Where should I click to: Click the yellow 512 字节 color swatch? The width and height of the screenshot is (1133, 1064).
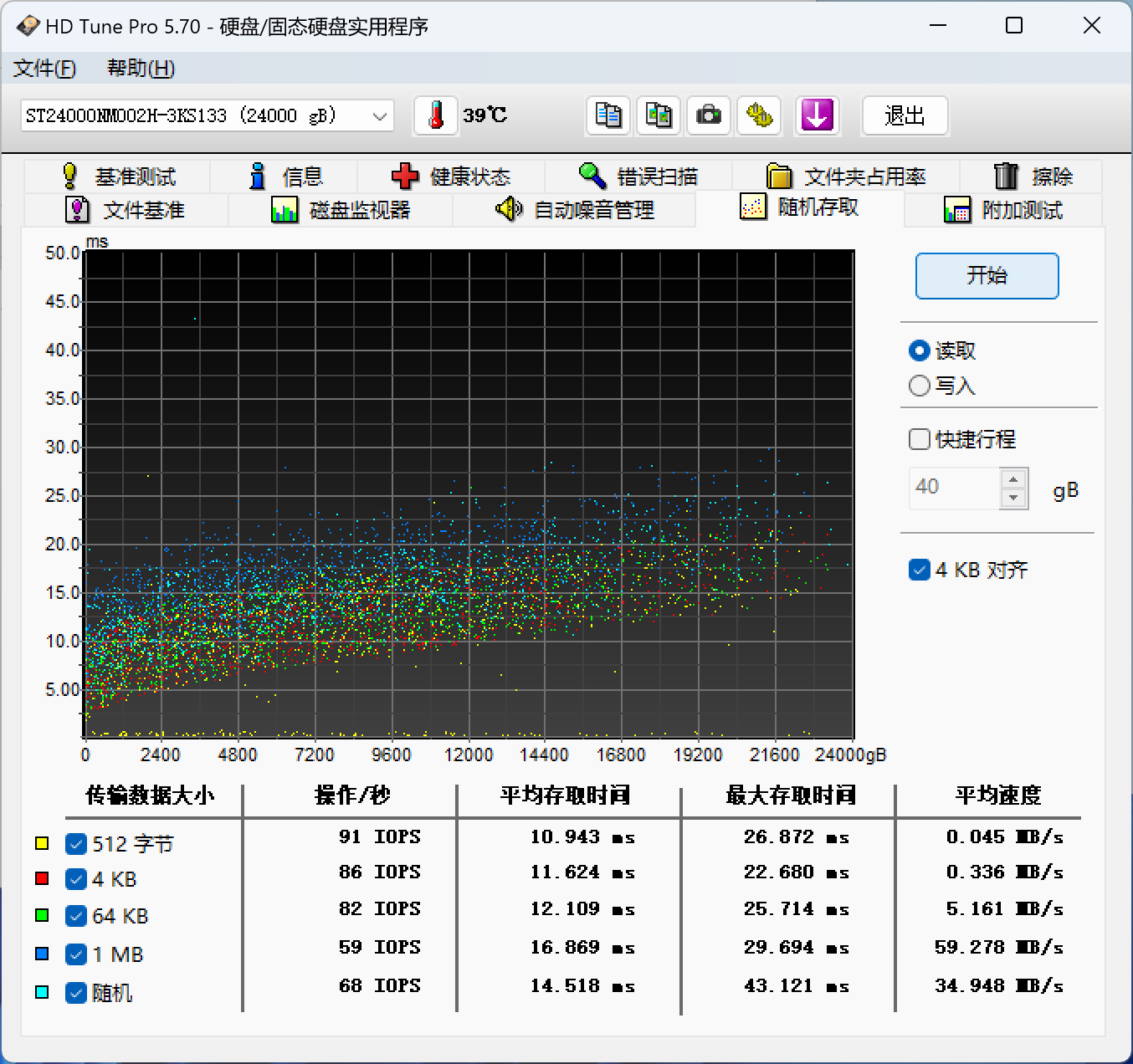tap(42, 843)
